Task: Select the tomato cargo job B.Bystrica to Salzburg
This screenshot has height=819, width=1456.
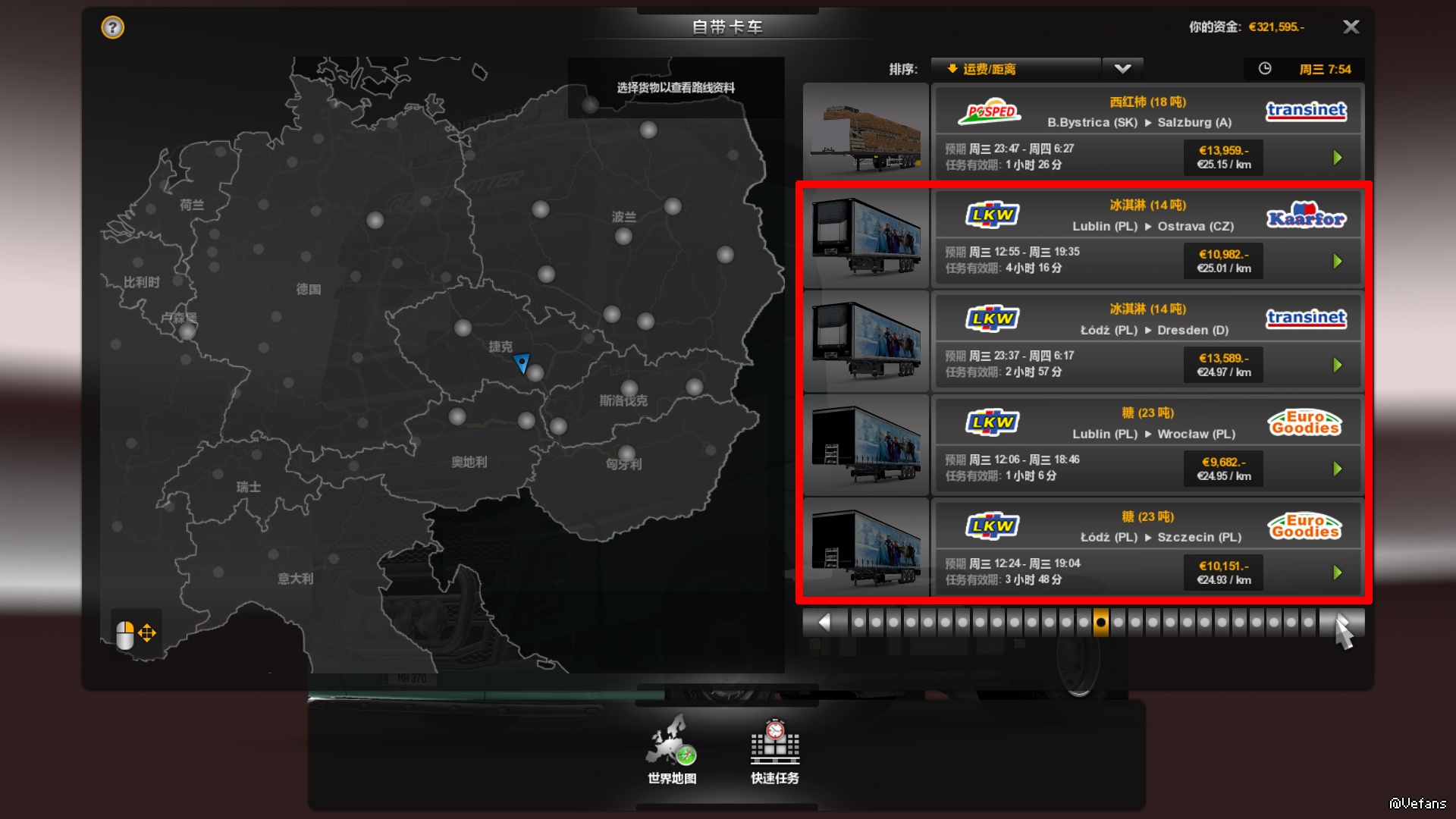Action: [x=1148, y=133]
